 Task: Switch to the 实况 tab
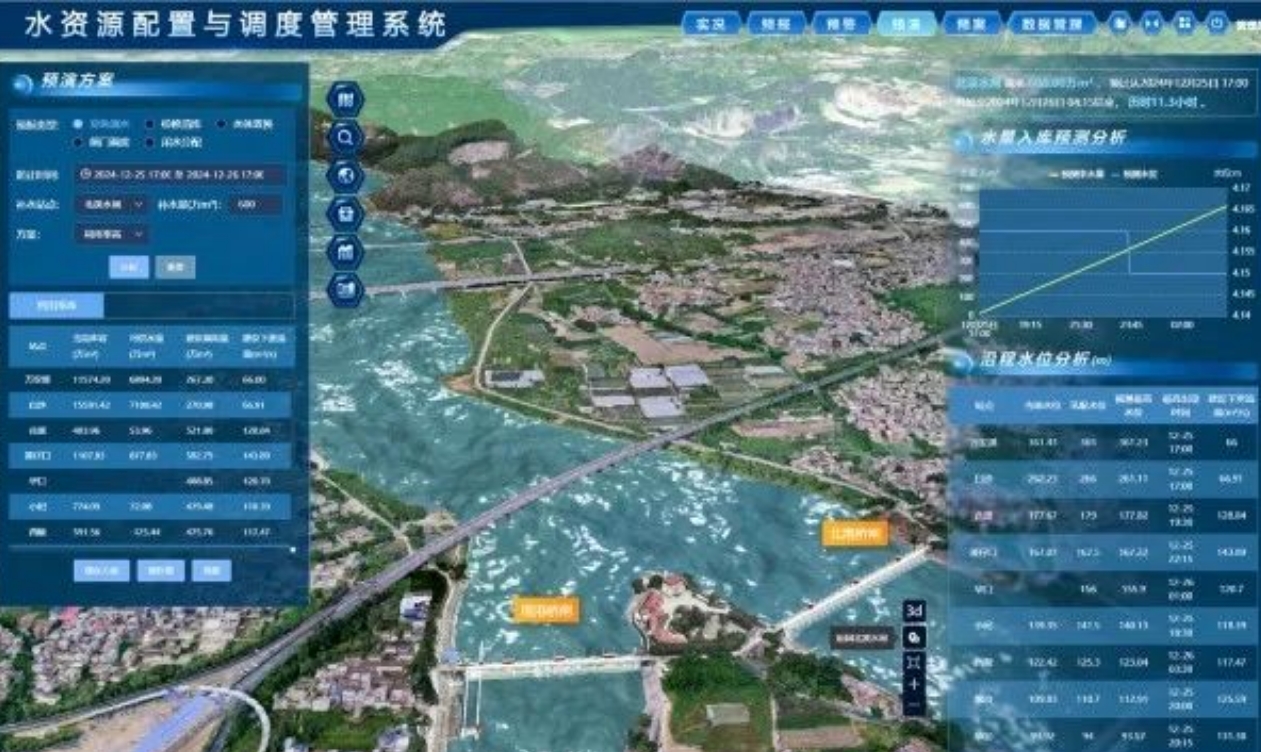click(710, 24)
